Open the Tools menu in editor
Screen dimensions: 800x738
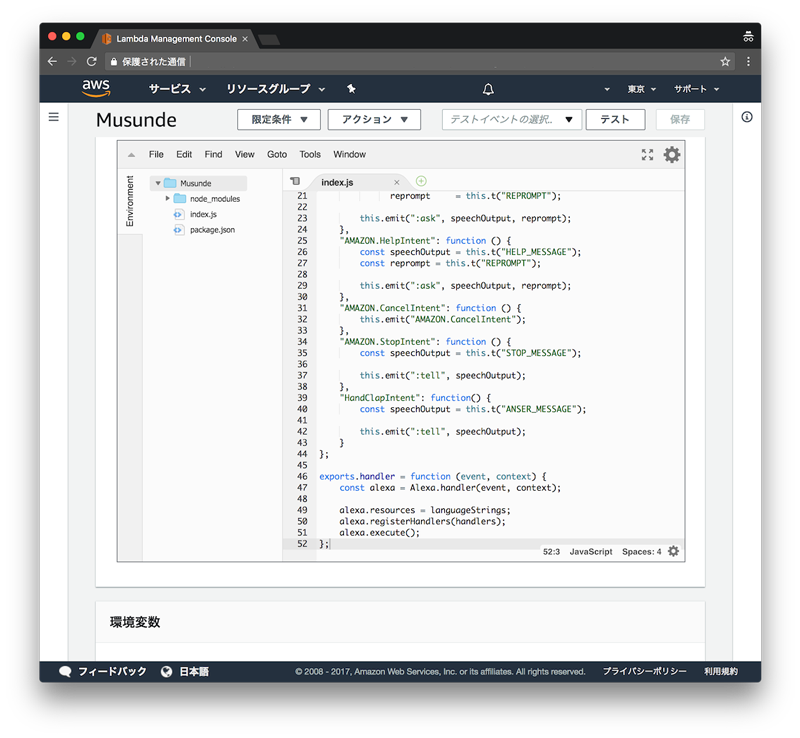(x=310, y=154)
